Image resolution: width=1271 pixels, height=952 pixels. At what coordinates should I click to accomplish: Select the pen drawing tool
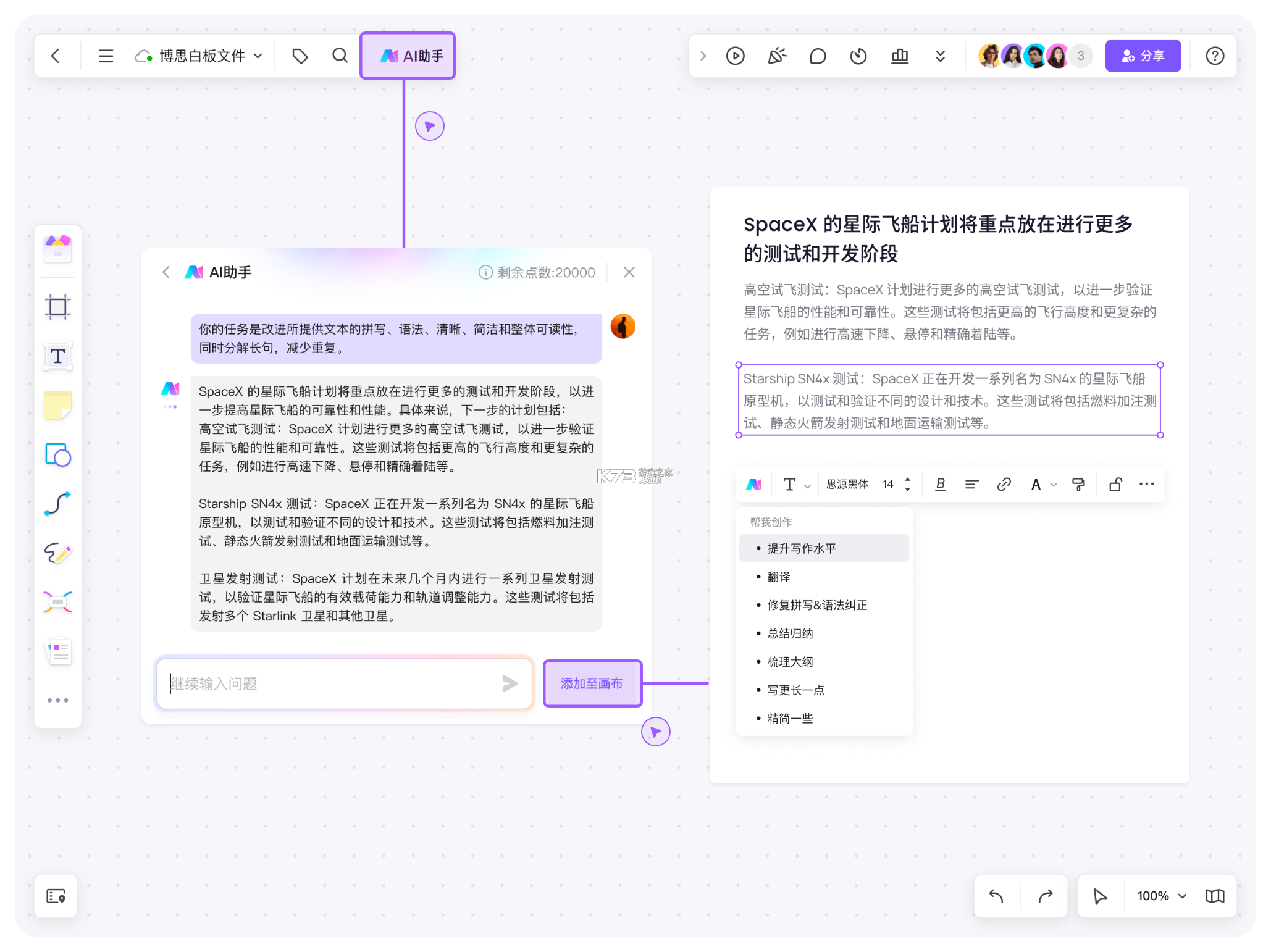58,553
